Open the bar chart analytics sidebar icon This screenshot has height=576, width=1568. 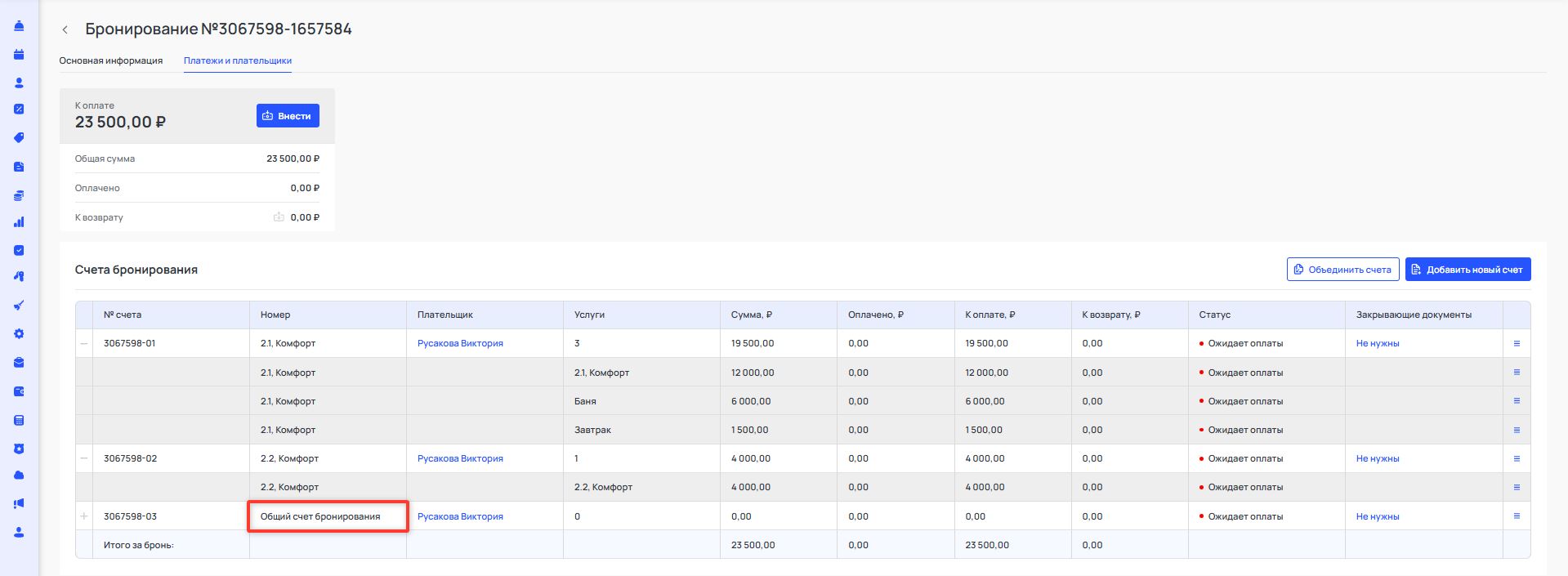tap(19, 222)
